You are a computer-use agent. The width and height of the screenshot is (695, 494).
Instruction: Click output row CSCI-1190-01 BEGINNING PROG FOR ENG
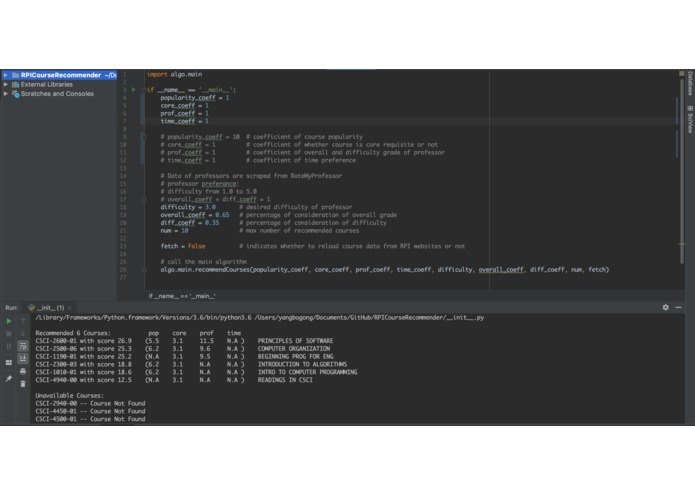[184, 356]
